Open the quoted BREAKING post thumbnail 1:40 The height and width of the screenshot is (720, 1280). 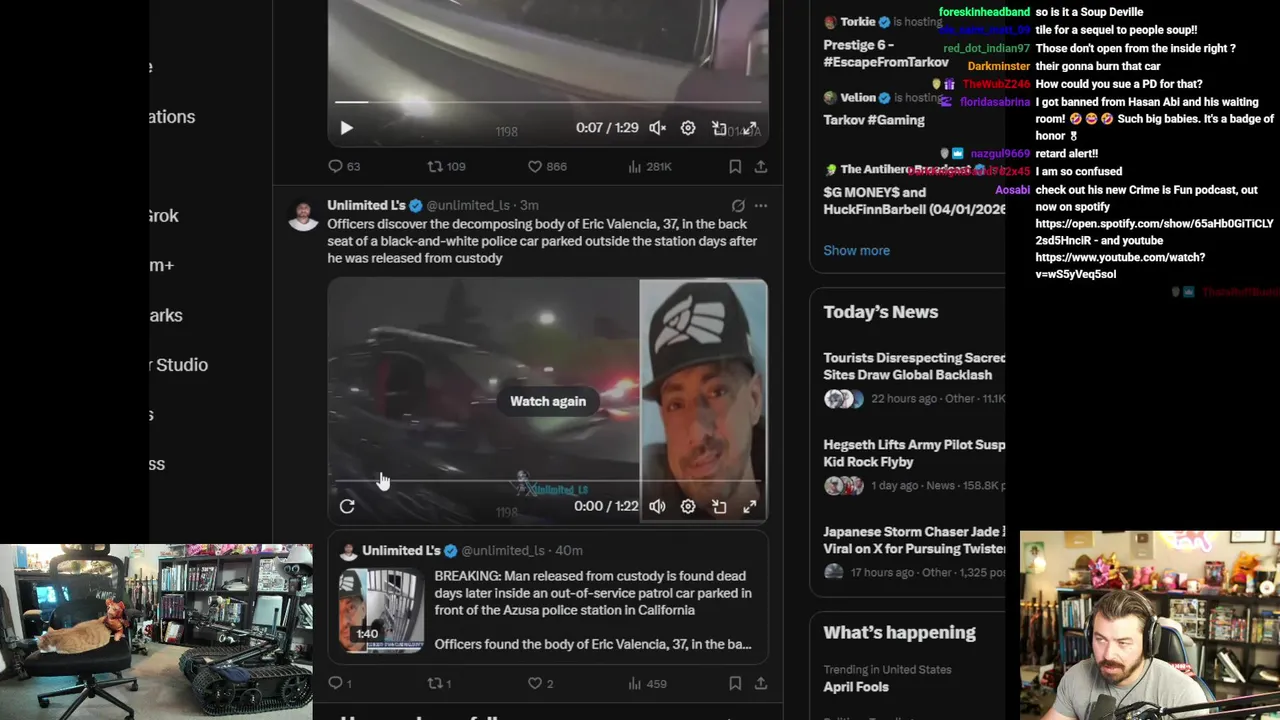[x=381, y=610]
